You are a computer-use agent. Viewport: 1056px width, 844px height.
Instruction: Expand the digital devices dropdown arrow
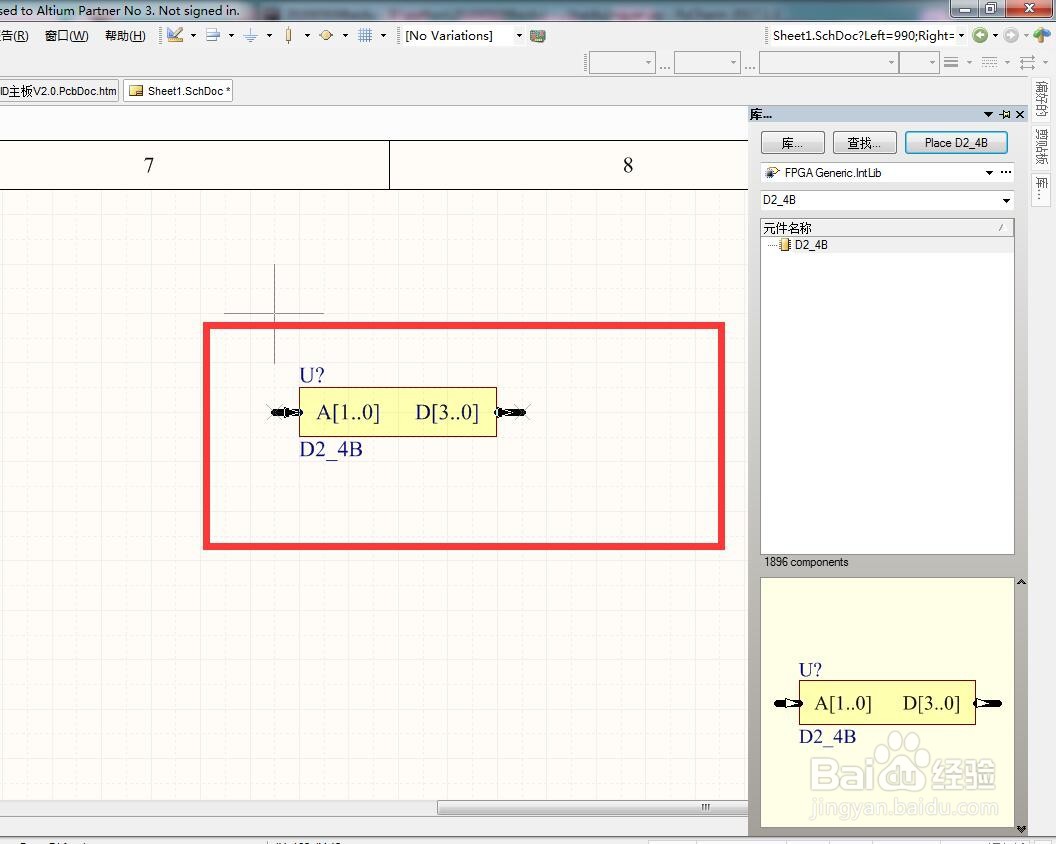click(x=307, y=35)
